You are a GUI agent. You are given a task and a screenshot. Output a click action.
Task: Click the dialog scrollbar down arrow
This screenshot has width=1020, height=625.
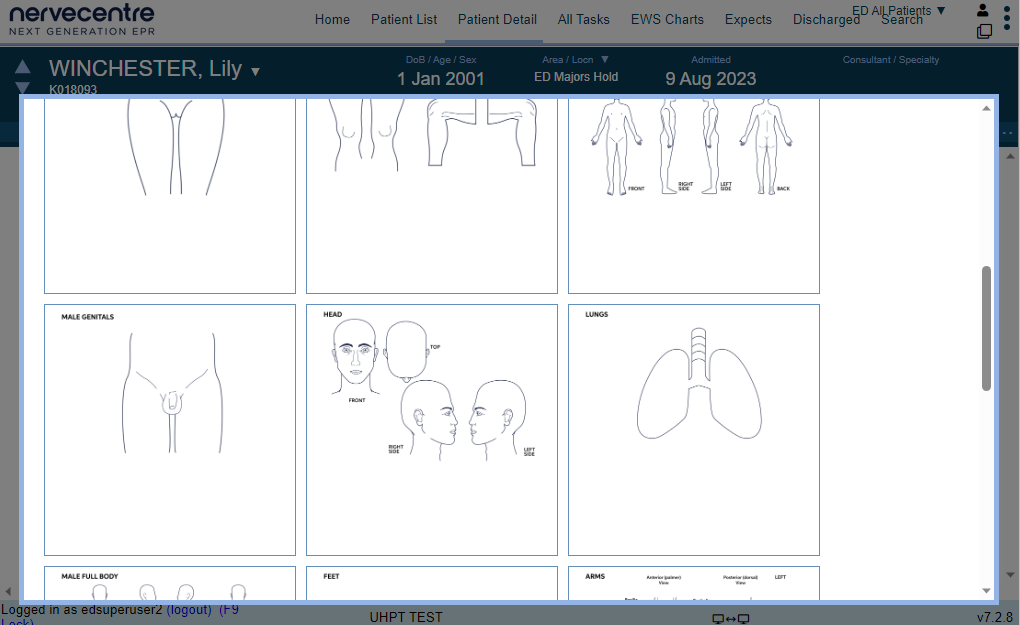pyautogui.click(x=986, y=591)
